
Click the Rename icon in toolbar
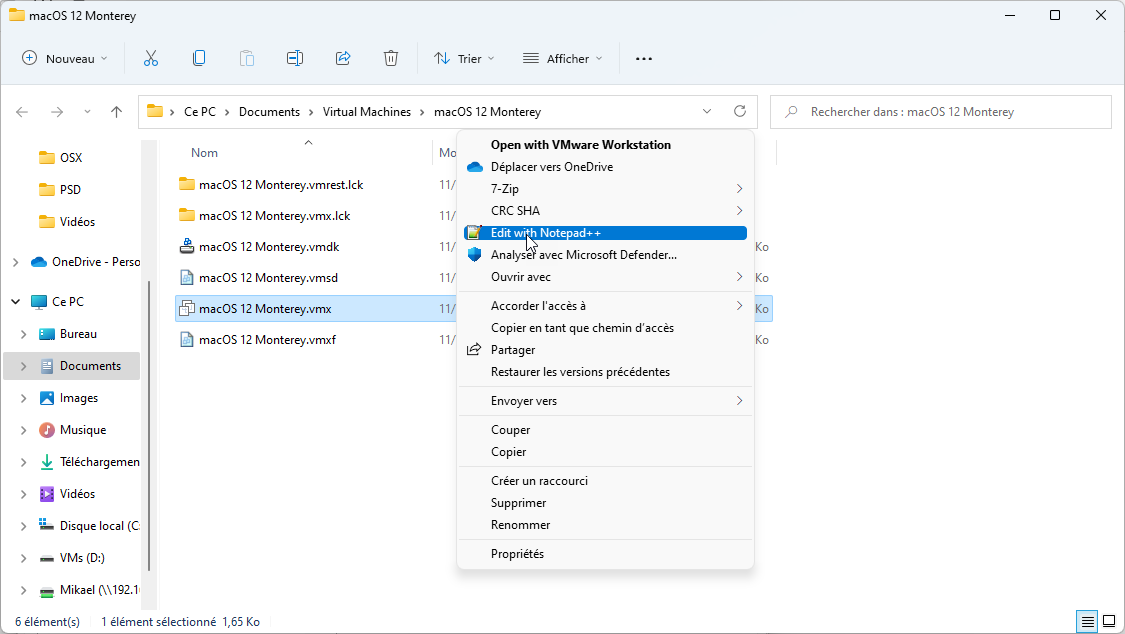click(x=295, y=59)
